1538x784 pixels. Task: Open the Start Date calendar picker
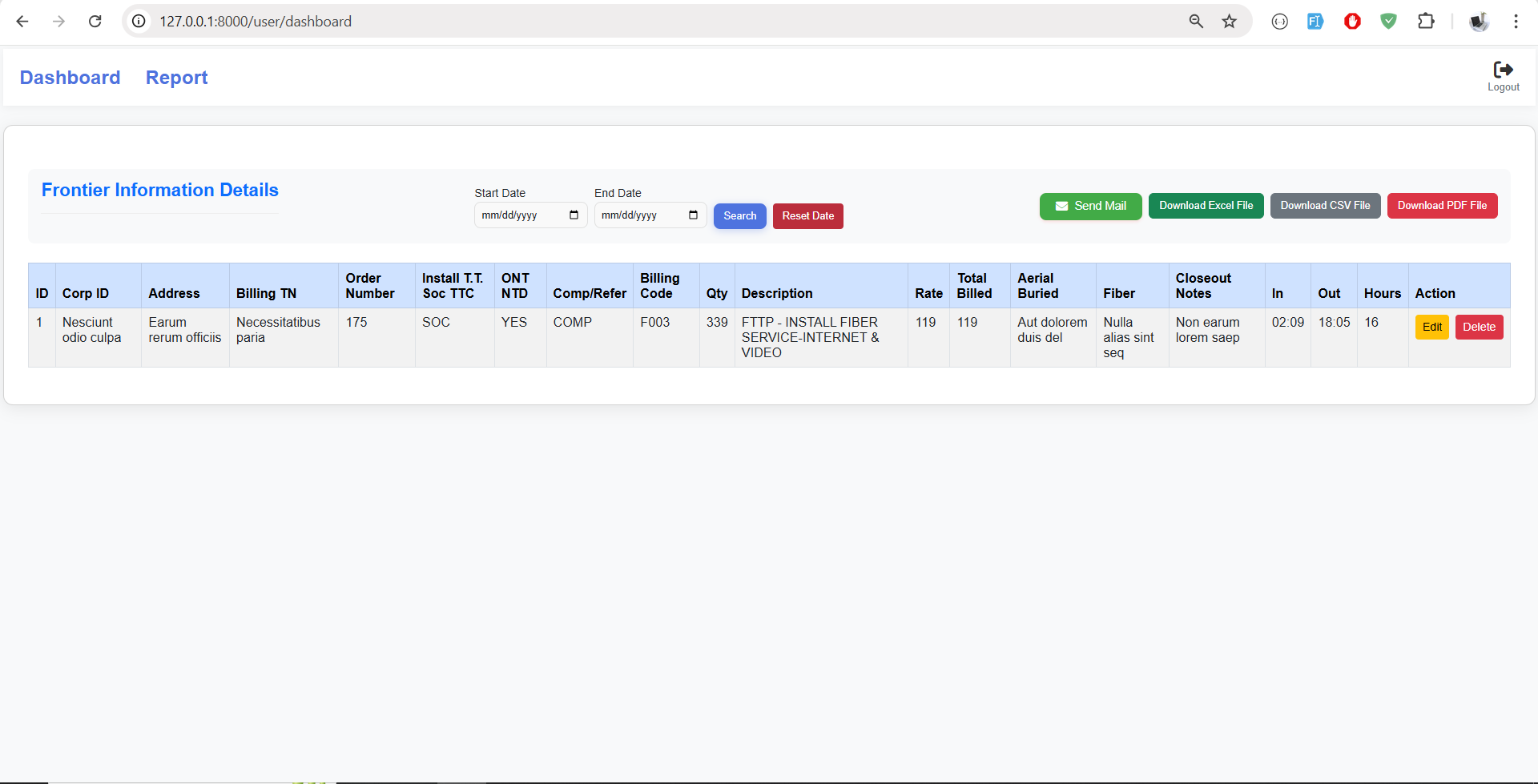coord(574,215)
